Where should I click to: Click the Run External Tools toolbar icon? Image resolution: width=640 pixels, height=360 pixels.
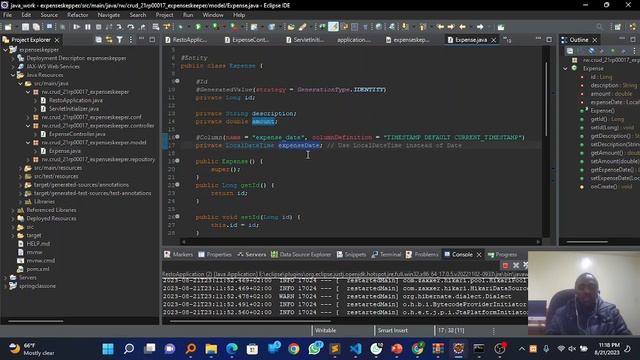pos(233,27)
